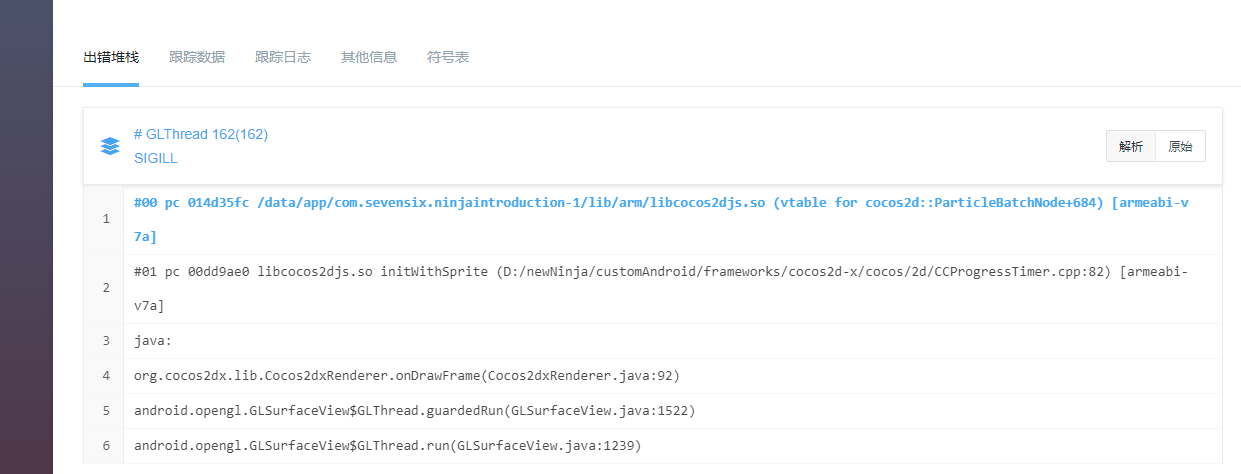
Task: Open the 符号表 tab
Action: coord(448,57)
